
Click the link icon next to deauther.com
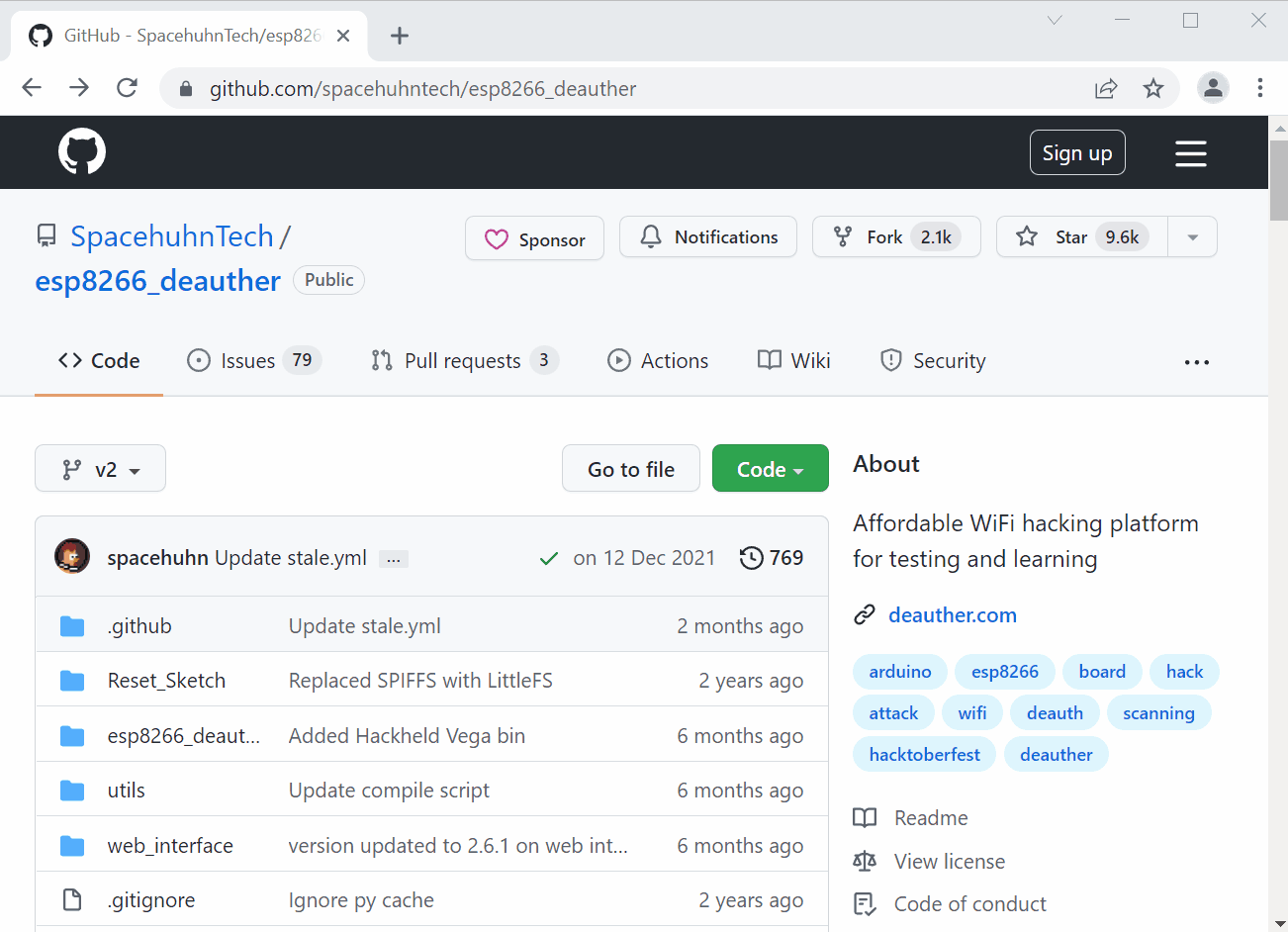tap(865, 615)
